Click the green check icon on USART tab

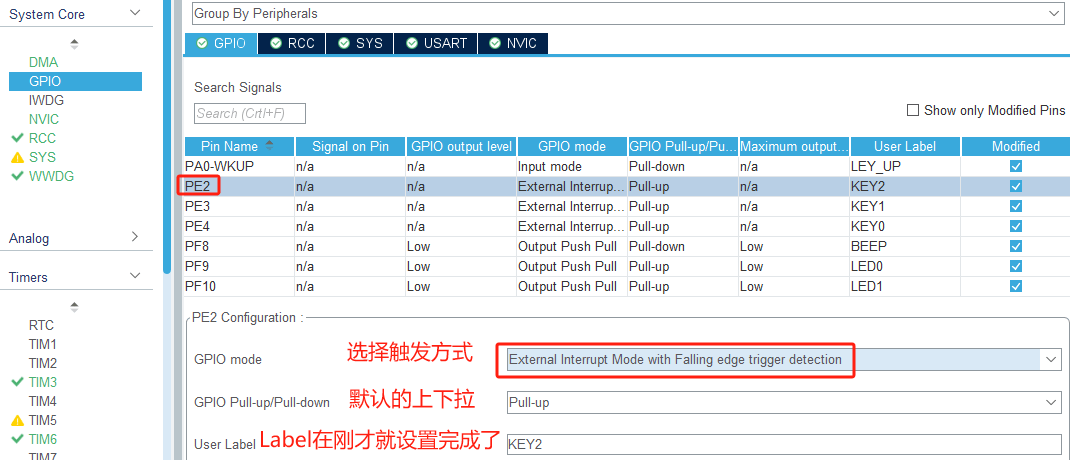pos(411,43)
